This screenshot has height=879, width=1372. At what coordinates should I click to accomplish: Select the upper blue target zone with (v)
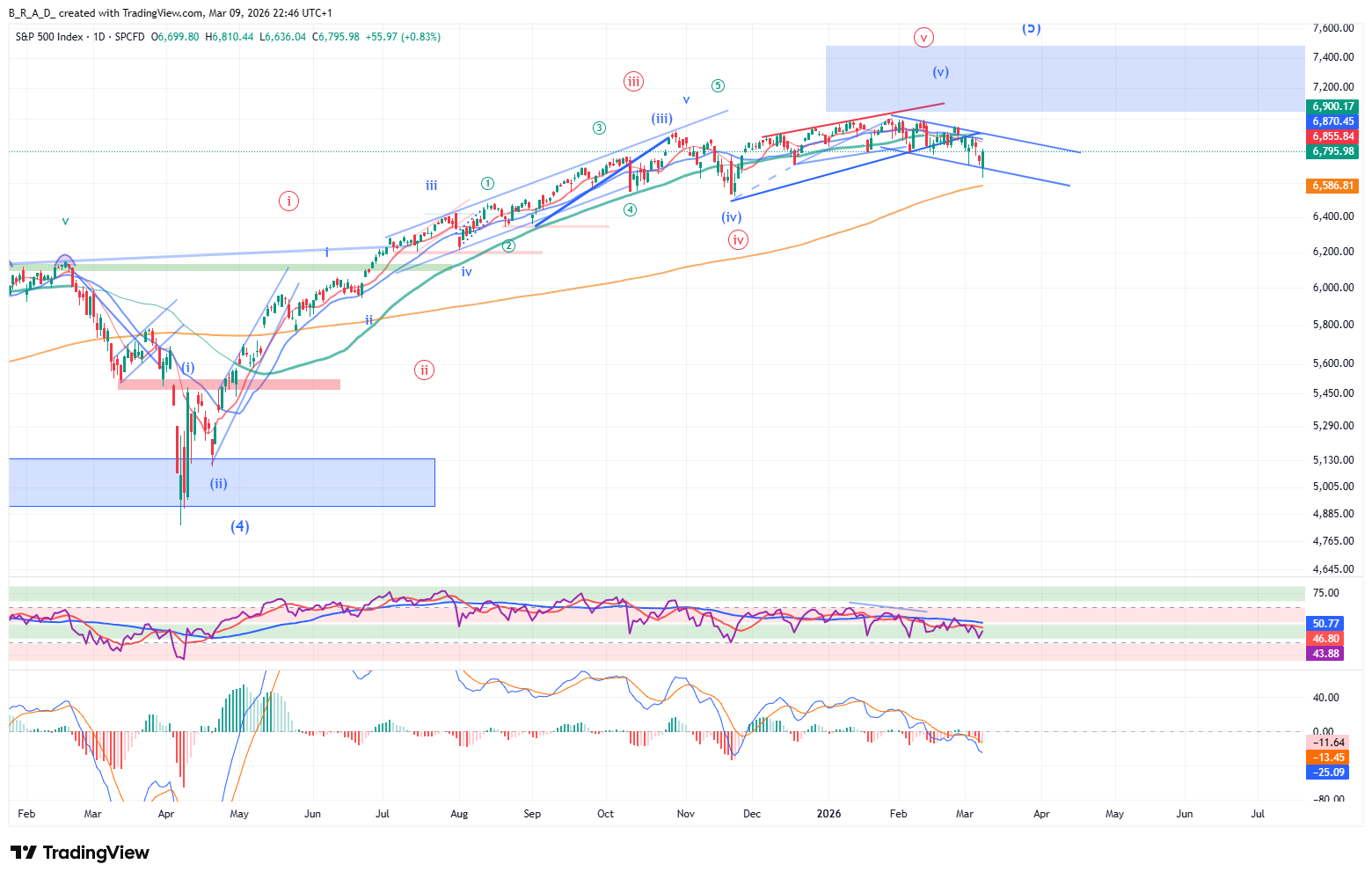(x=1064, y=79)
